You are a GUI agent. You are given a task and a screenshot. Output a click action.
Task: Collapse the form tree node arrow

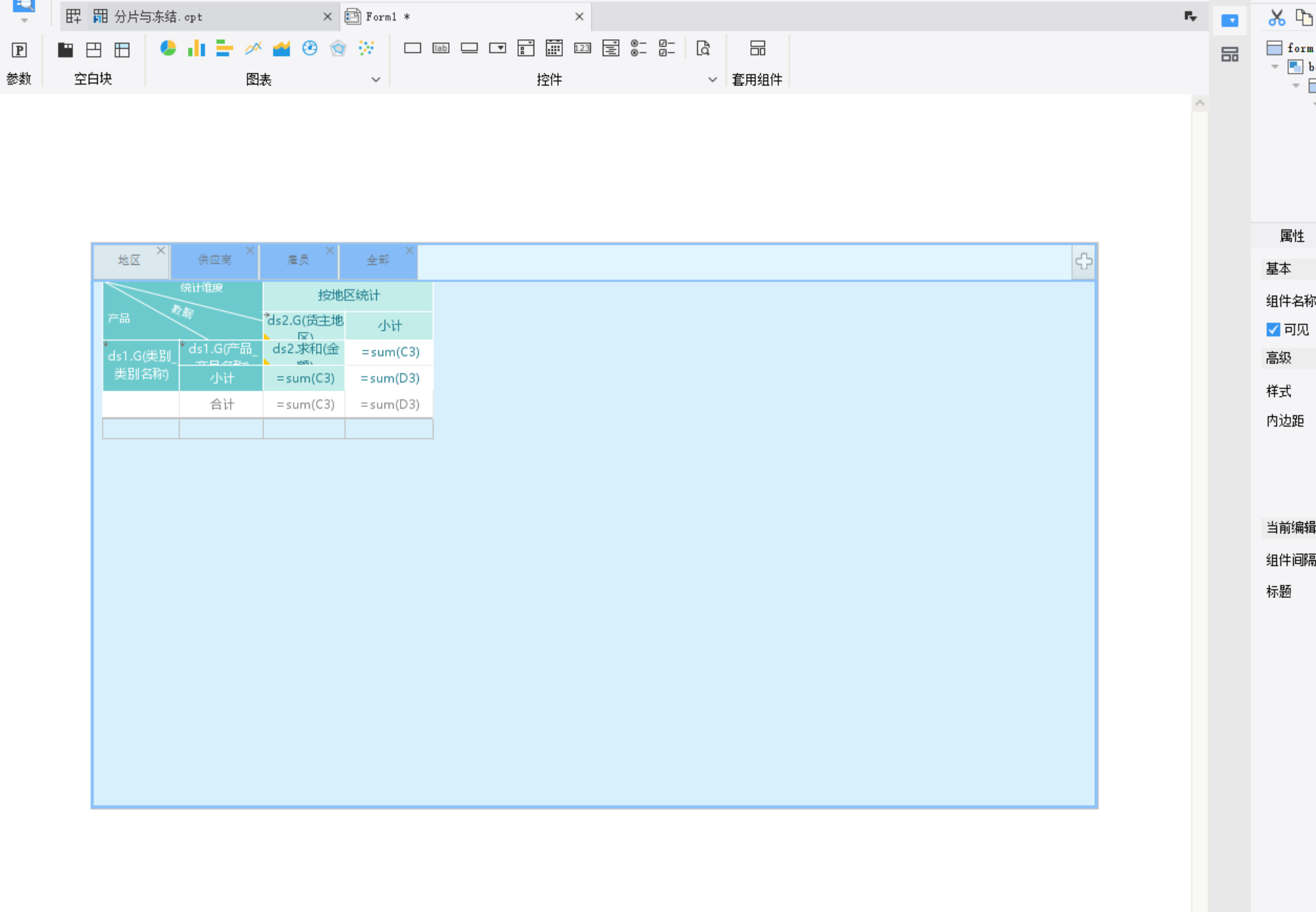[1275, 67]
